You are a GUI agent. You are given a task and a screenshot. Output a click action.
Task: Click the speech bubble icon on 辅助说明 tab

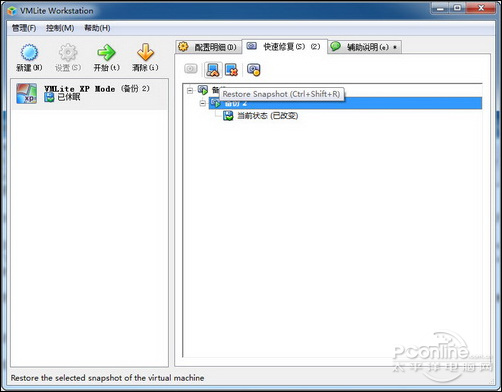pos(335,46)
